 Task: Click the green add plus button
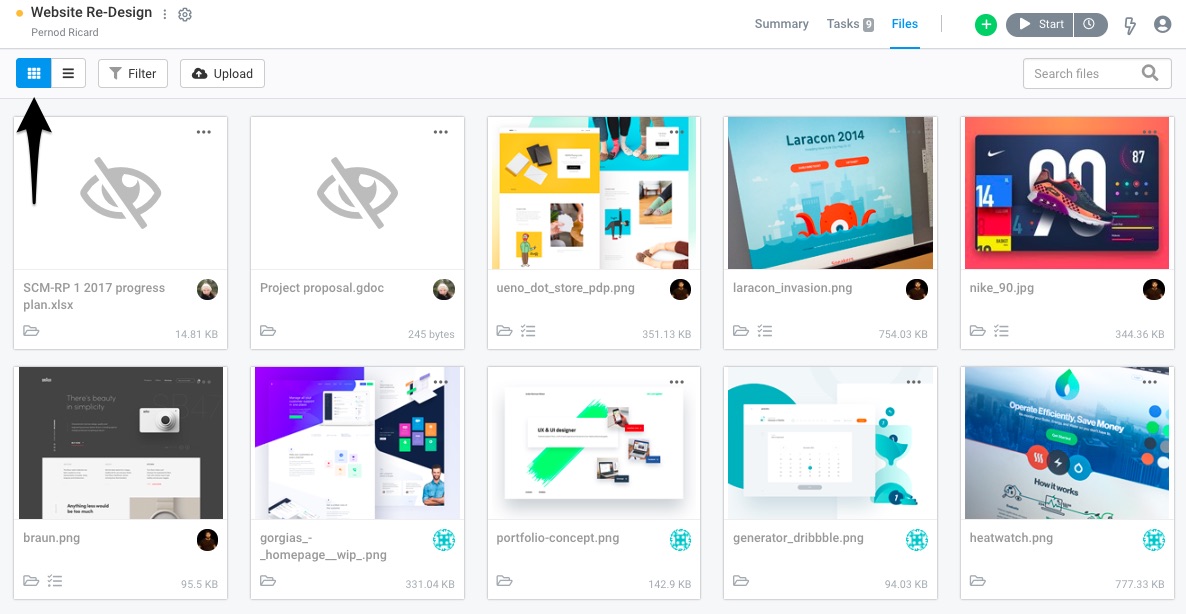(986, 24)
